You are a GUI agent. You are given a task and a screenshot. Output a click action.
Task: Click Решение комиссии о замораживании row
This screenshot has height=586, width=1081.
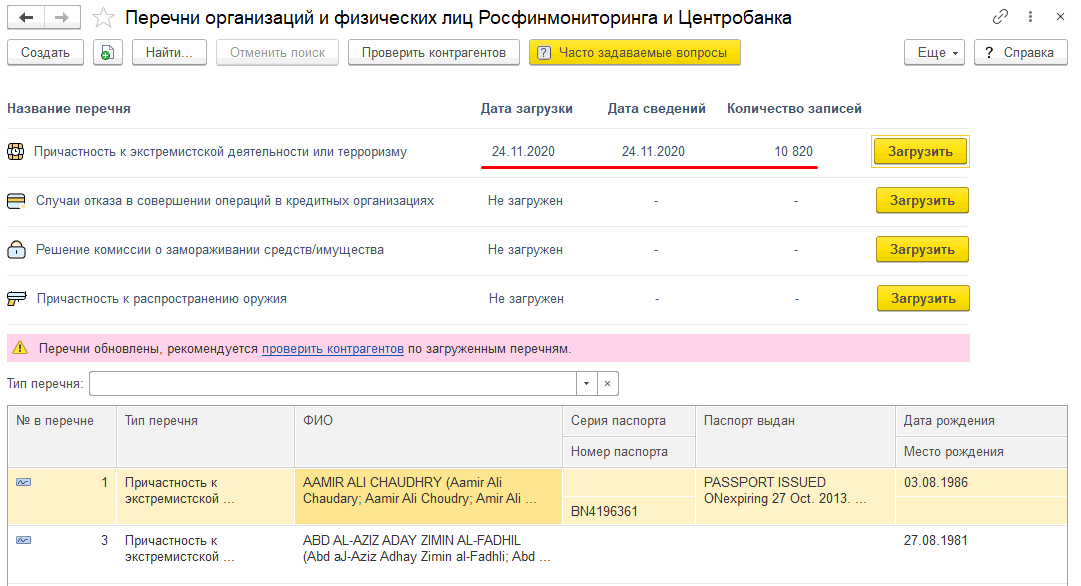(x=210, y=250)
